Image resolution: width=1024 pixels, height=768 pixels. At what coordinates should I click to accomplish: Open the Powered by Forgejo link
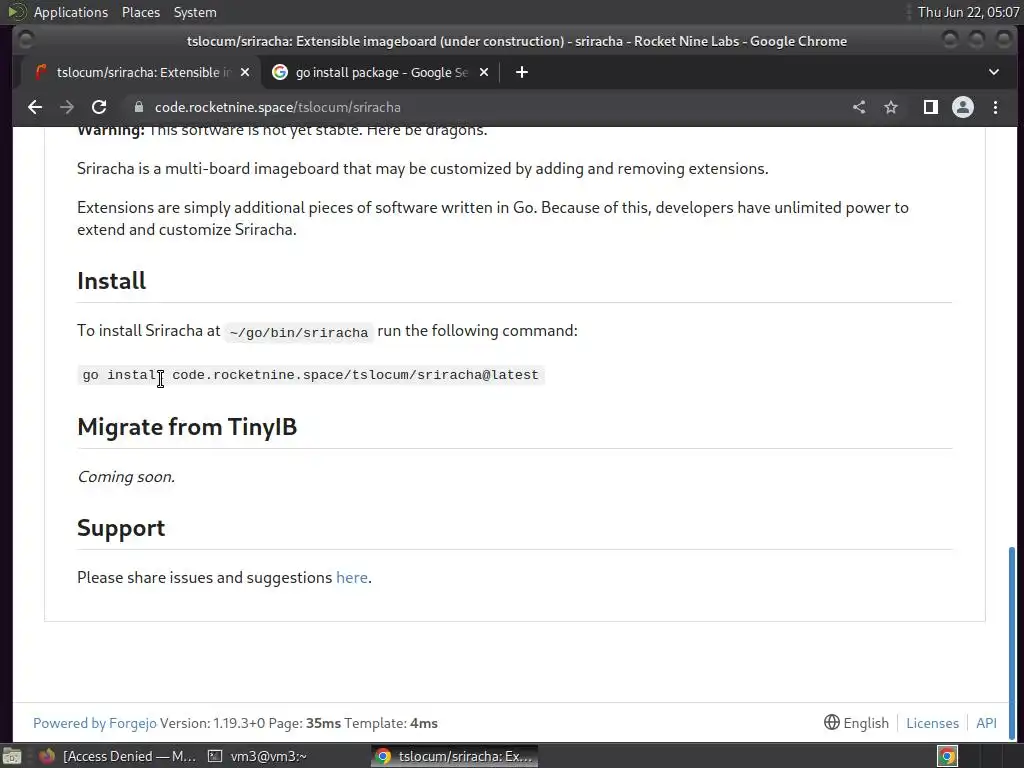point(95,723)
